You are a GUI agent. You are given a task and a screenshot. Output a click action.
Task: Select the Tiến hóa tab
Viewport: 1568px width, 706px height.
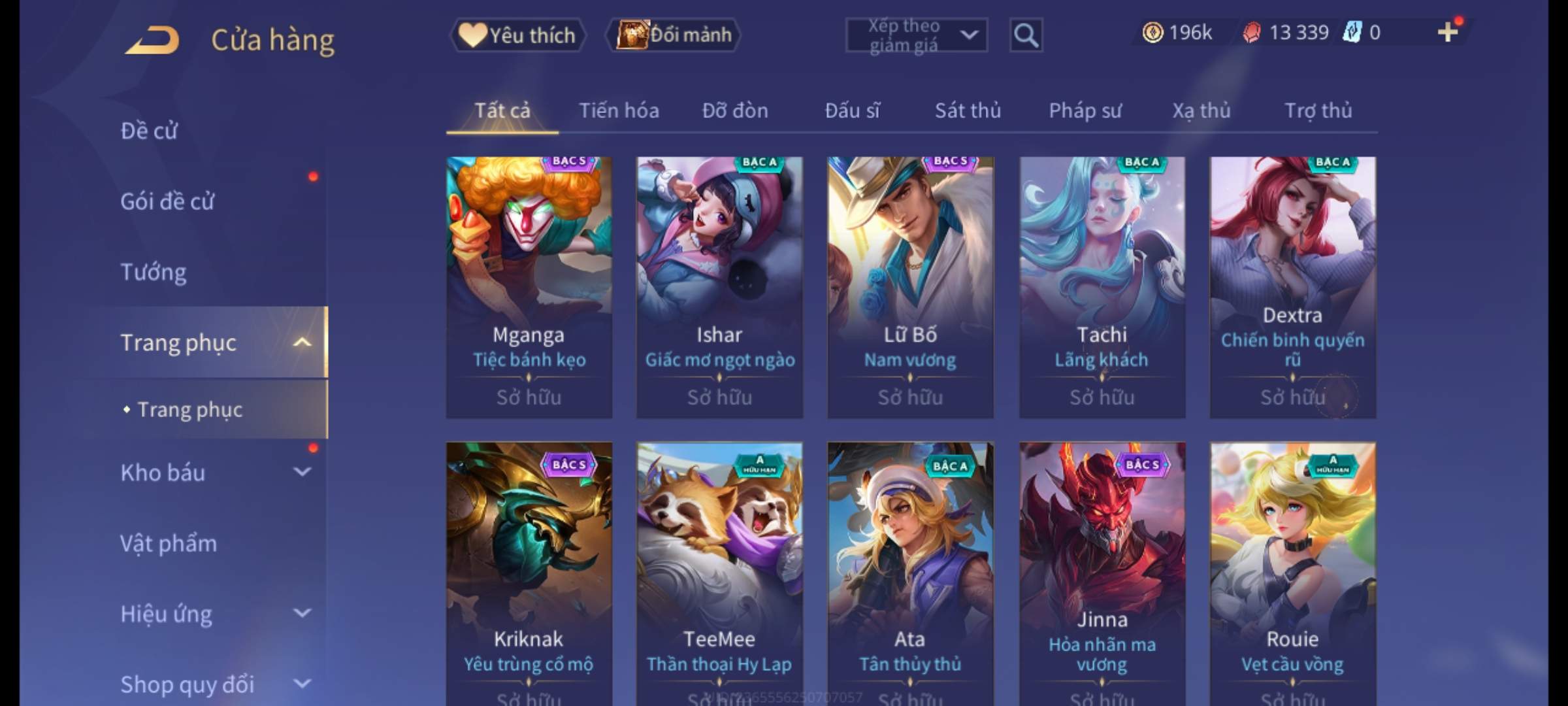pyautogui.click(x=619, y=110)
